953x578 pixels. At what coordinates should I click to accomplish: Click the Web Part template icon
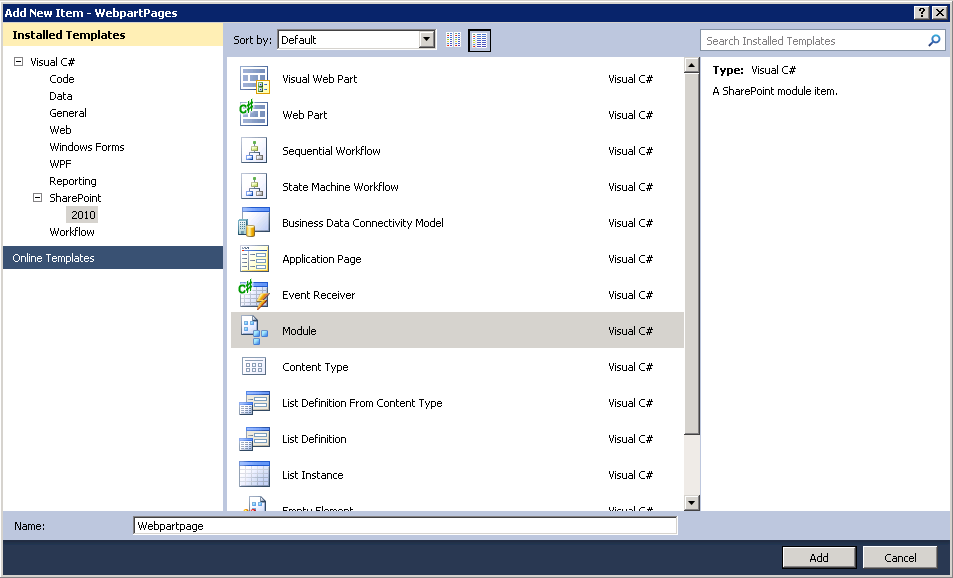(x=253, y=114)
